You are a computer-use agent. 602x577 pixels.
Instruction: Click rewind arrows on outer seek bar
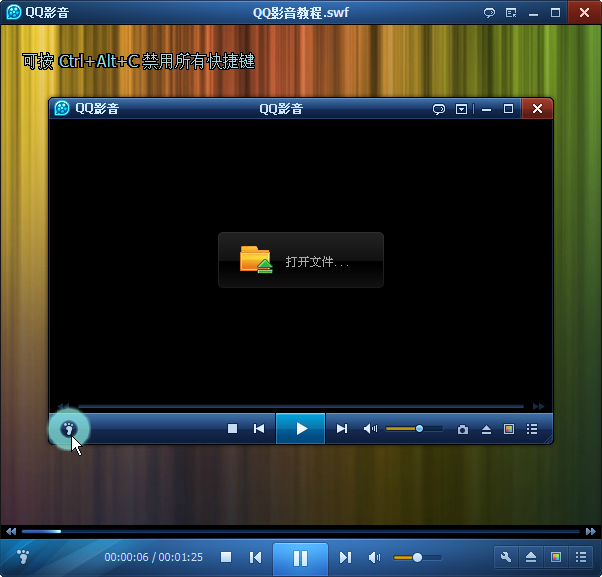tap(11, 531)
